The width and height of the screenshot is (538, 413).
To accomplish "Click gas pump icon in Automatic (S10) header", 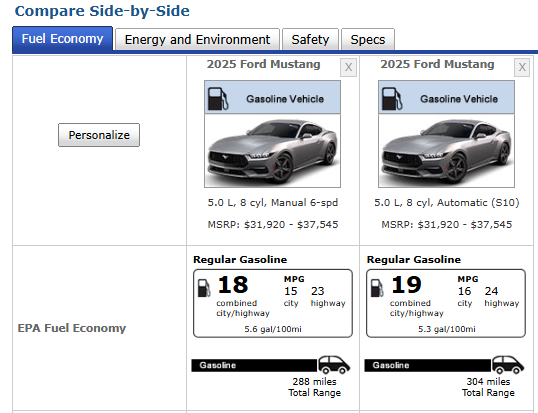I will pyautogui.click(x=392, y=99).
